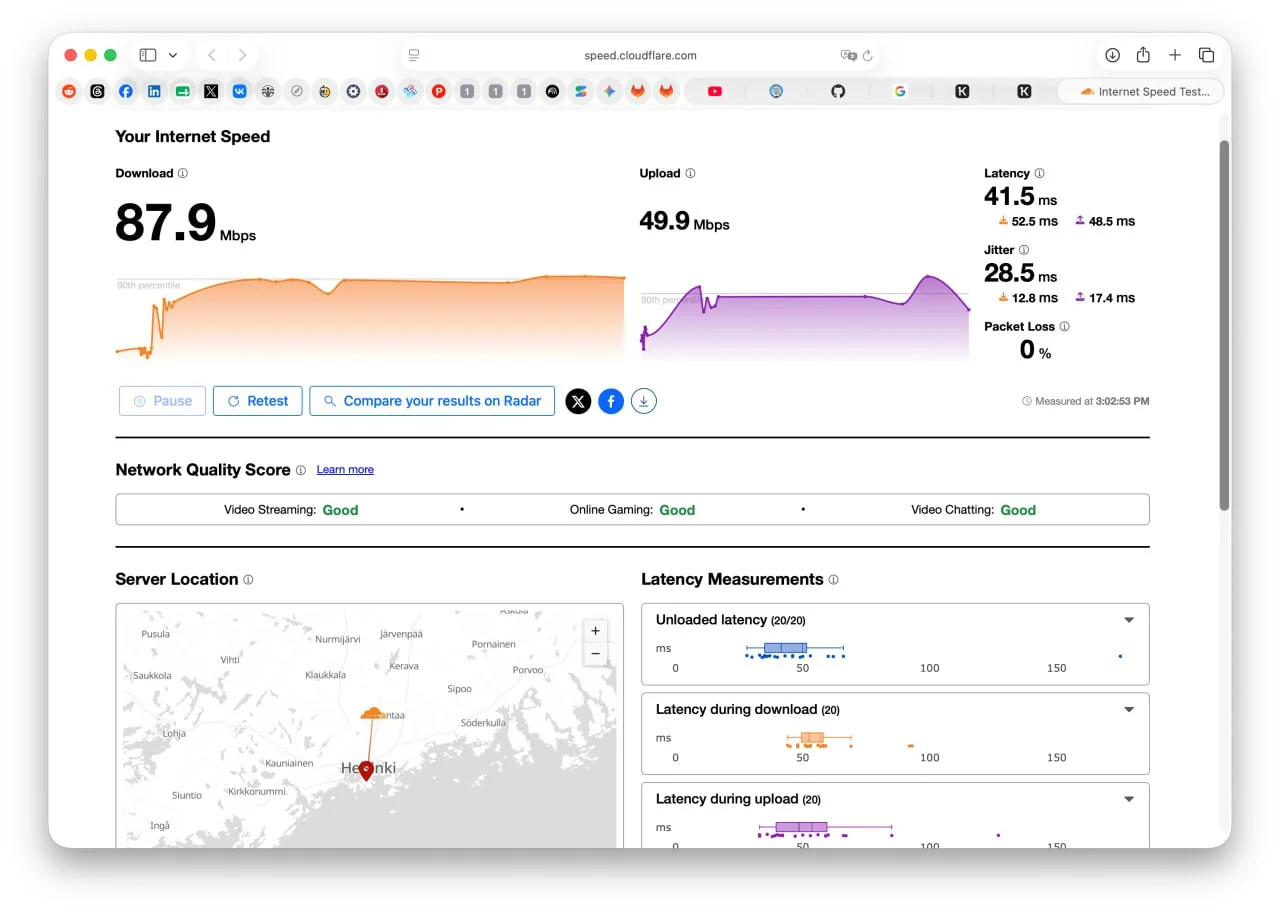Open the YouTube pinned tab
The image size is (1280, 912).
click(x=714, y=91)
